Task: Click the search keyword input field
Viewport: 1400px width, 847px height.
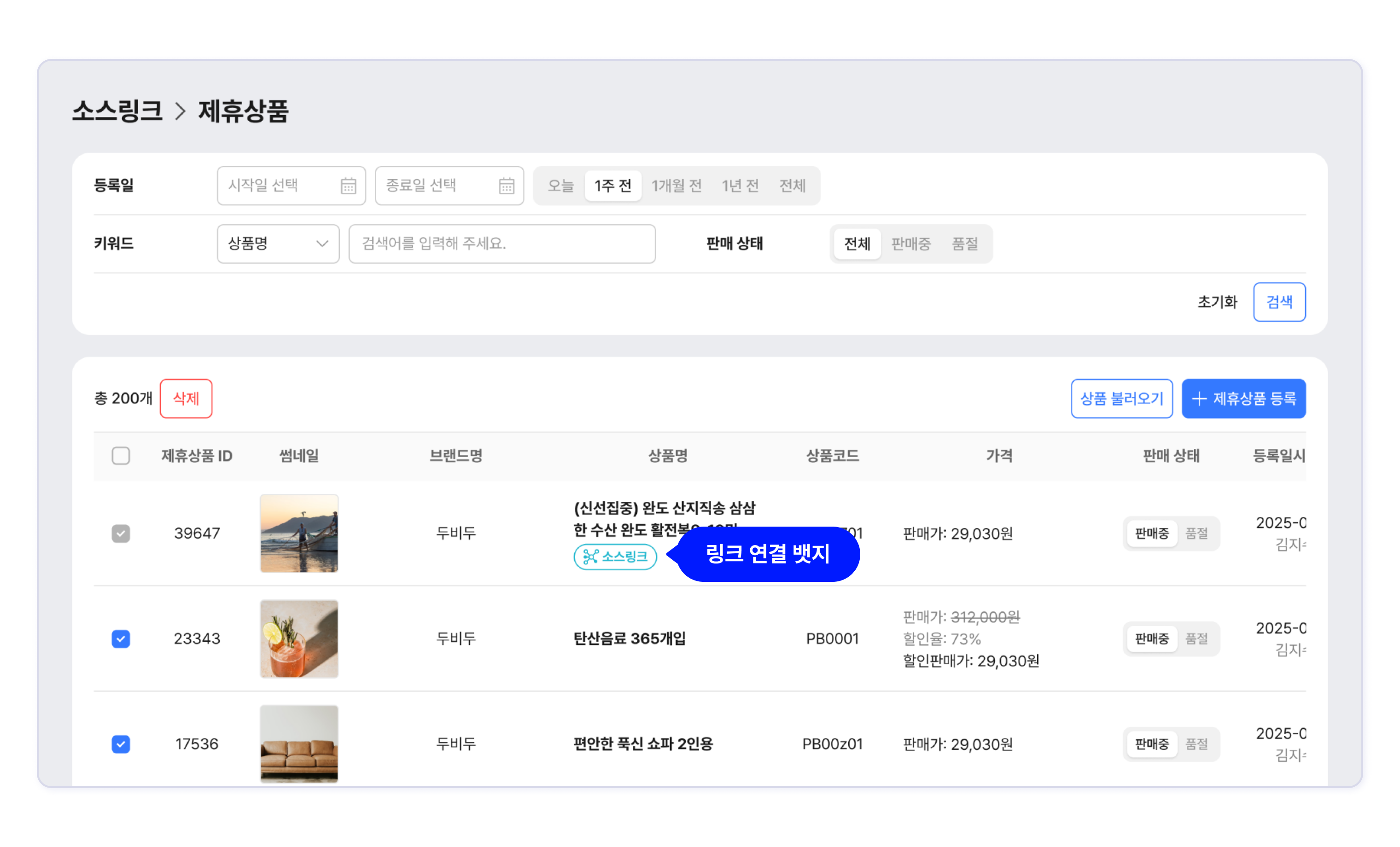Action: click(502, 244)
